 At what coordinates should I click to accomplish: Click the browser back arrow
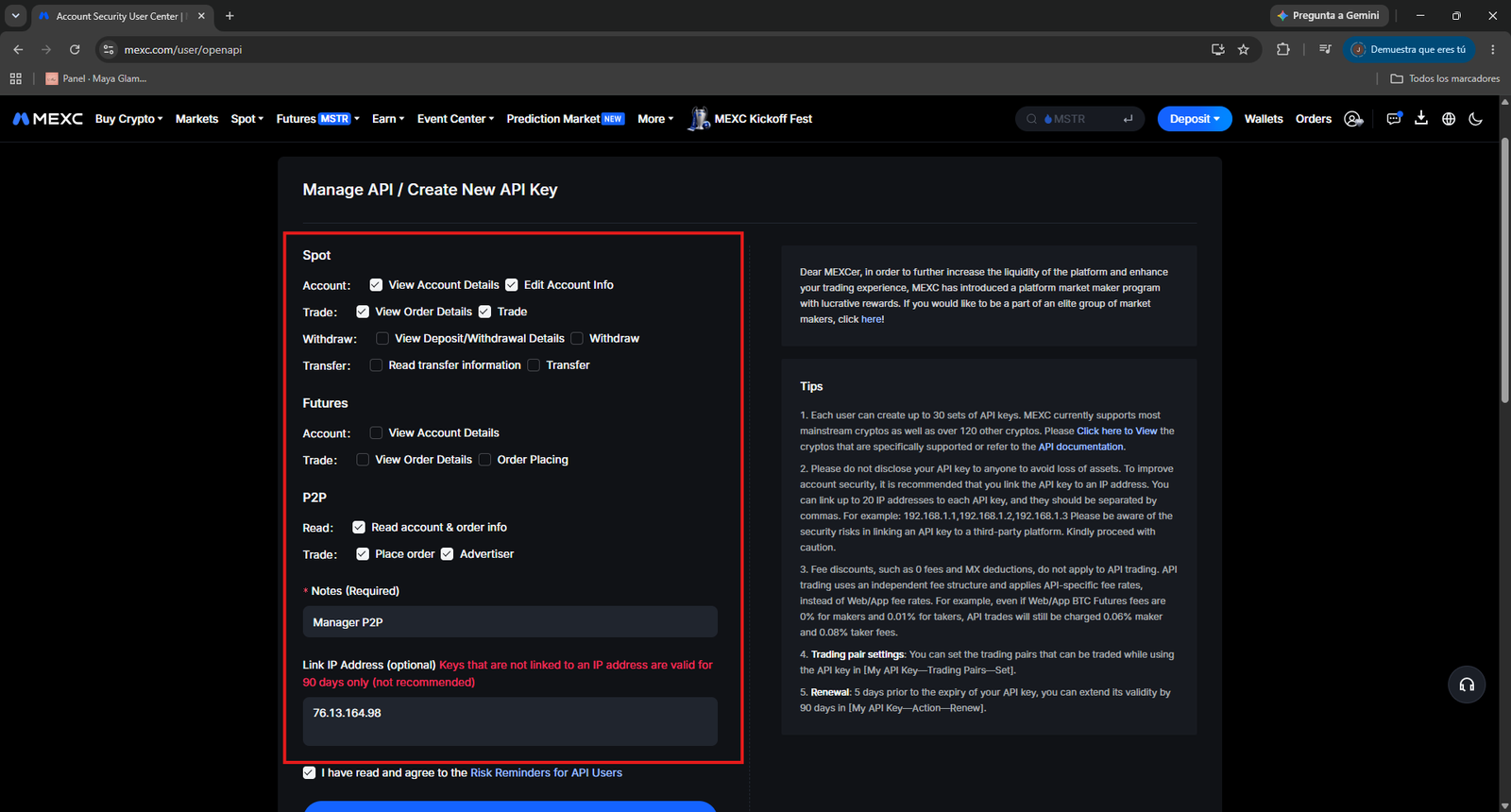click(x=18, y=49)
